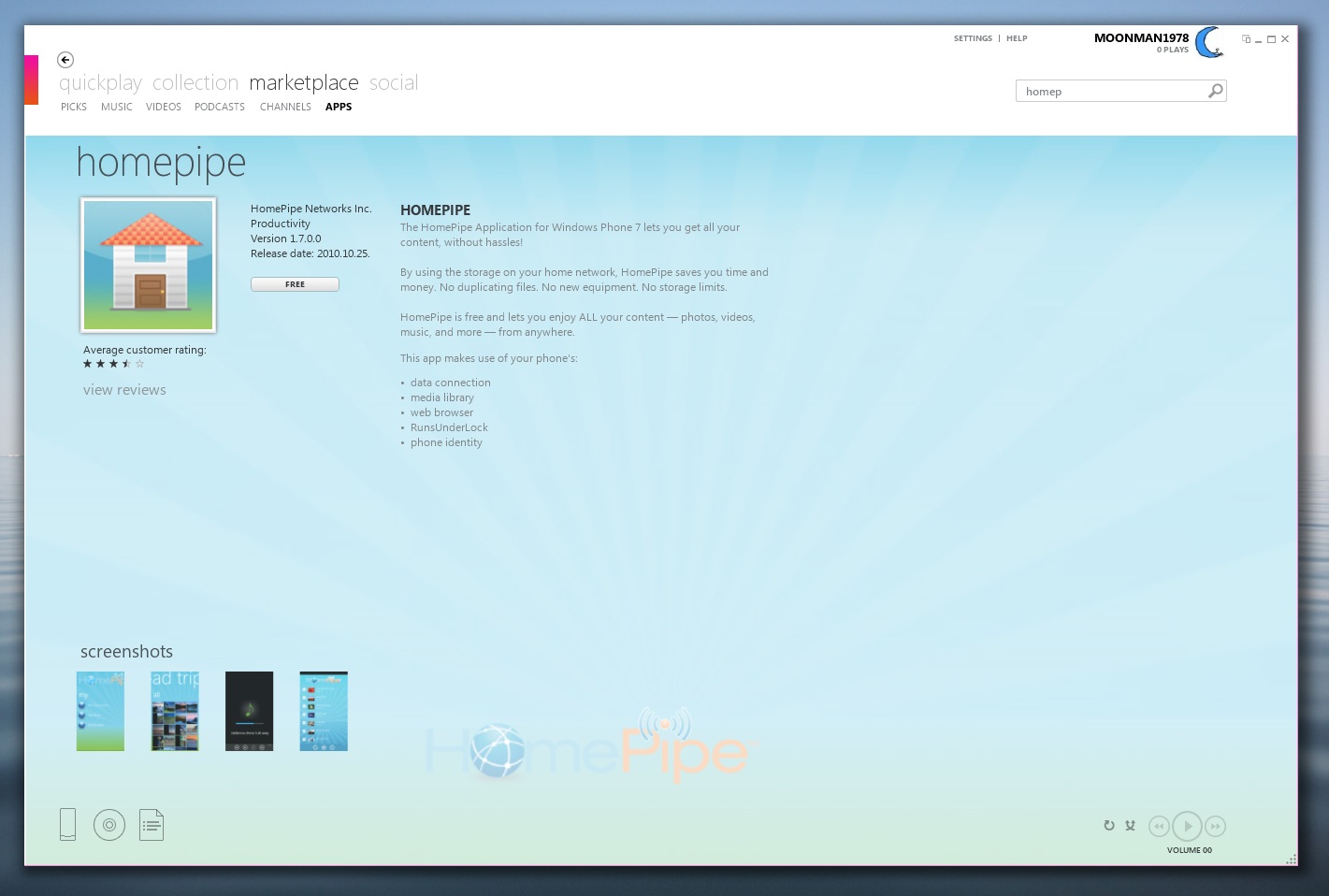1329x896 pixels.
Task: Open the HomePipe house app icon
Action: coord(149,265)
